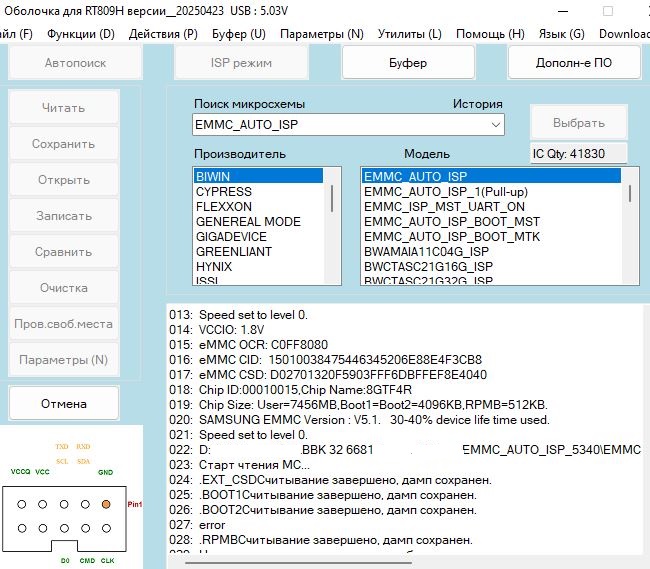Click the Очистка button
Screen dimensions: 650x569
click(64, 288)
